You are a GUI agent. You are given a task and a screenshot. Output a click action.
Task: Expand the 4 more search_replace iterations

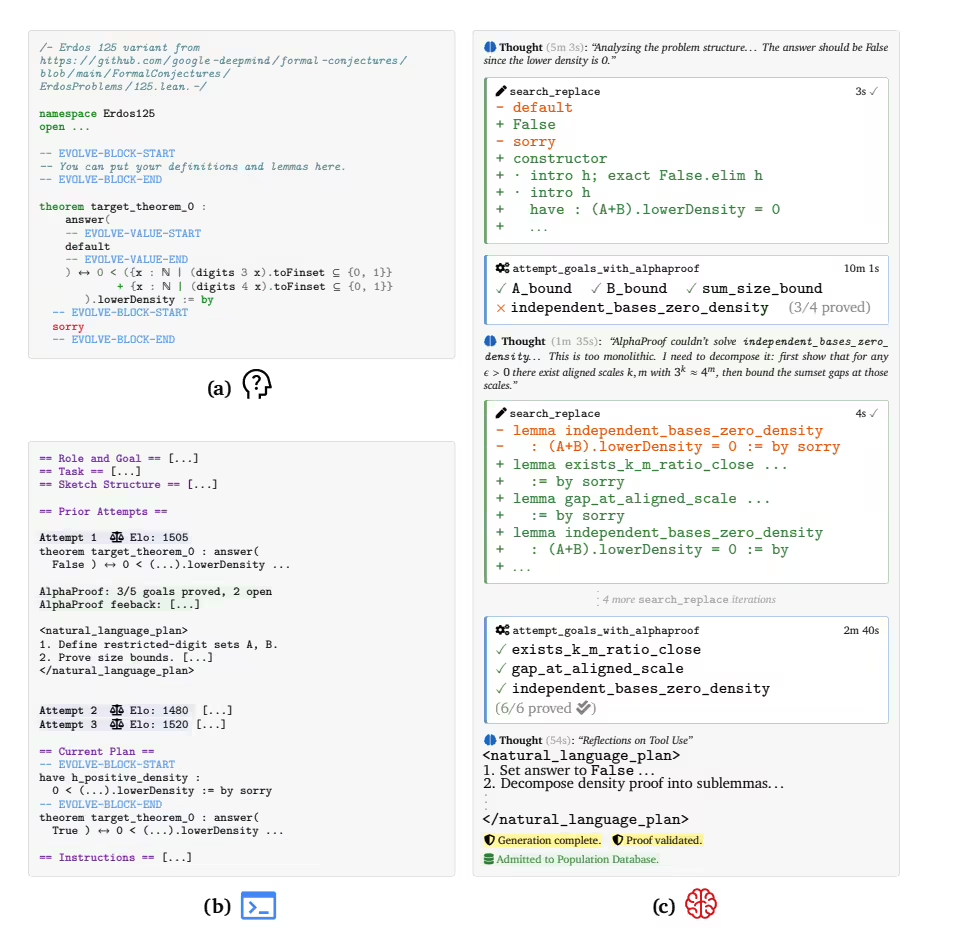click(x=689, y=599)
